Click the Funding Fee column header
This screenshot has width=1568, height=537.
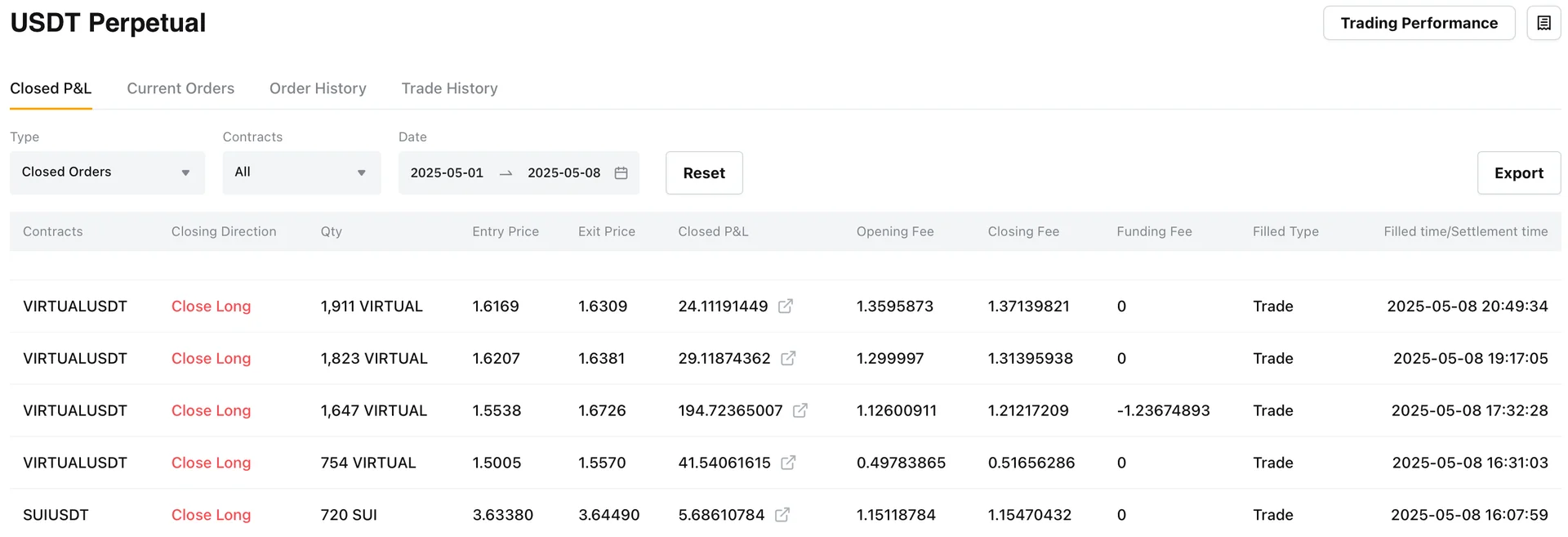[1154, 231]
